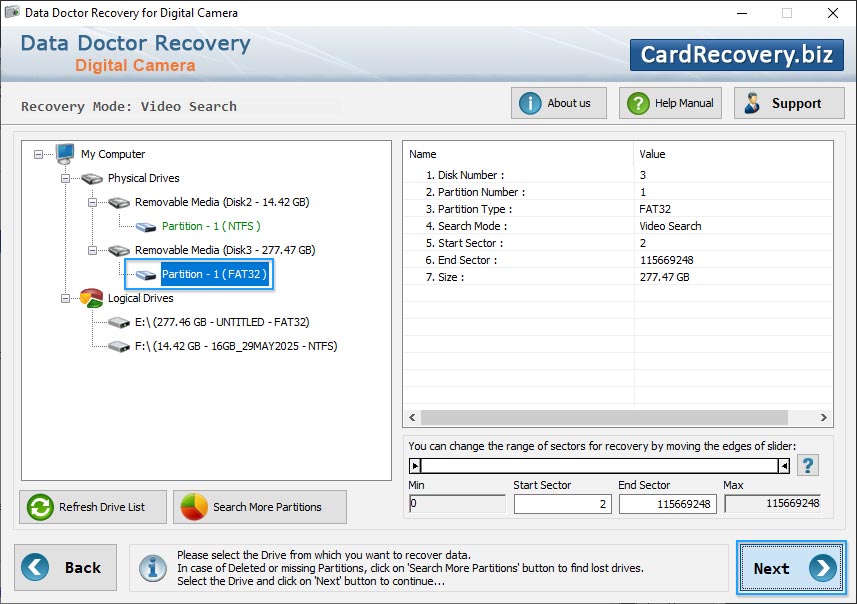857x604 pixels.
Task: Click the Disk3 removable media drive icon
Action: coord(119,250)
